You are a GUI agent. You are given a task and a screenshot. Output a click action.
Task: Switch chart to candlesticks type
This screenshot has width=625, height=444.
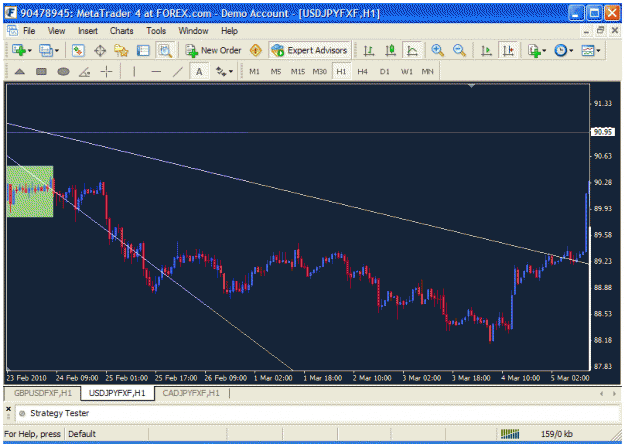(x=390, y=51)
